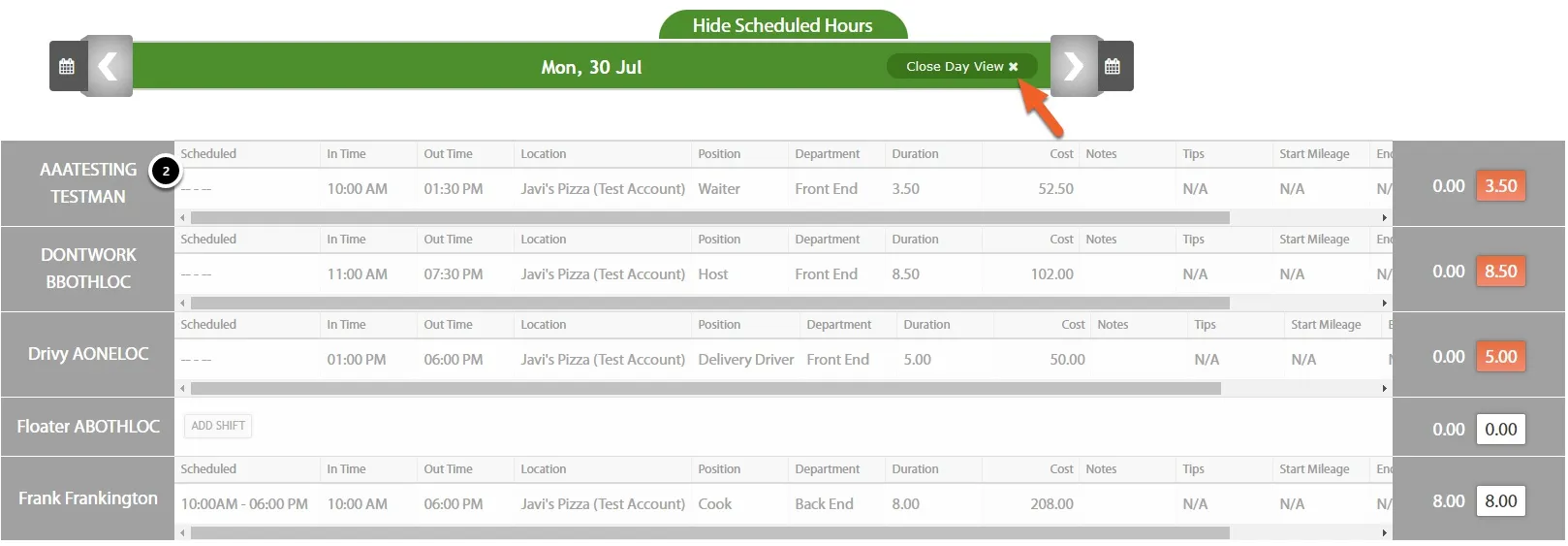Click scroll-right arrow in AAATESTING TESTMAN row
Image resolution: width=1568 pixels, height=546 pixels.
coord(1384,218)
